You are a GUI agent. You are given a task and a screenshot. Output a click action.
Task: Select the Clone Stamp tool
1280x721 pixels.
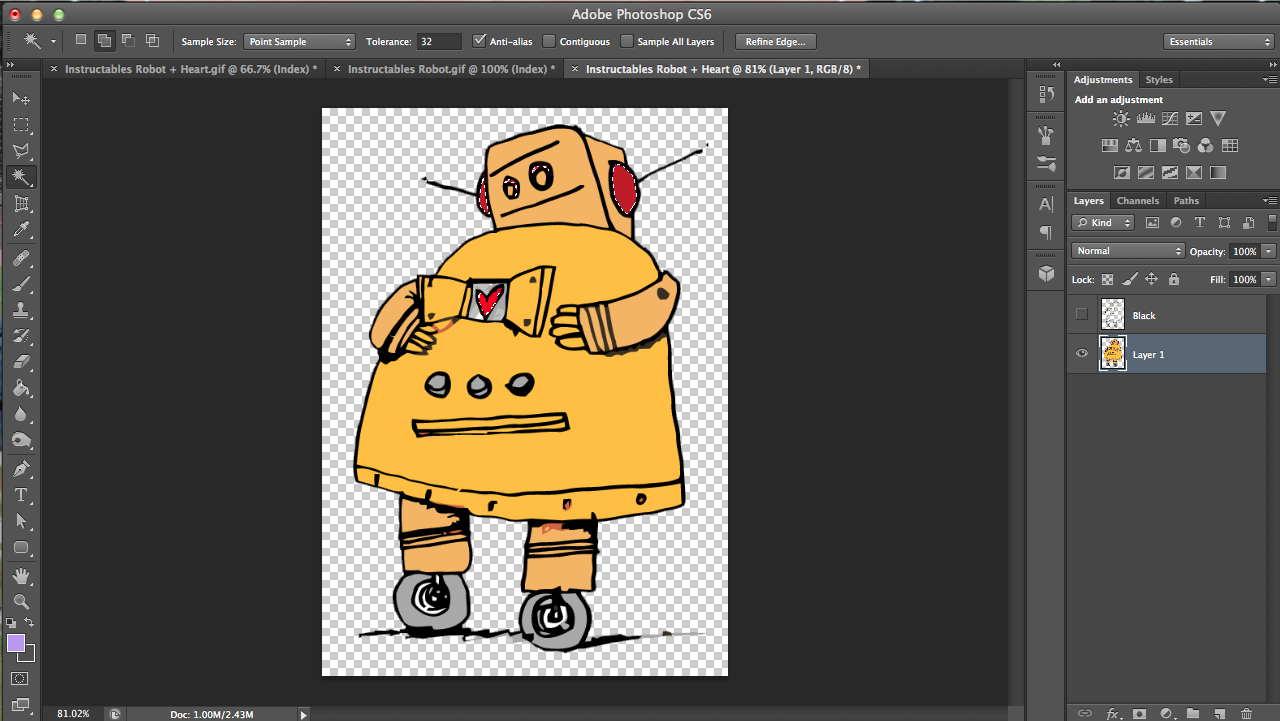coord(21,310)
